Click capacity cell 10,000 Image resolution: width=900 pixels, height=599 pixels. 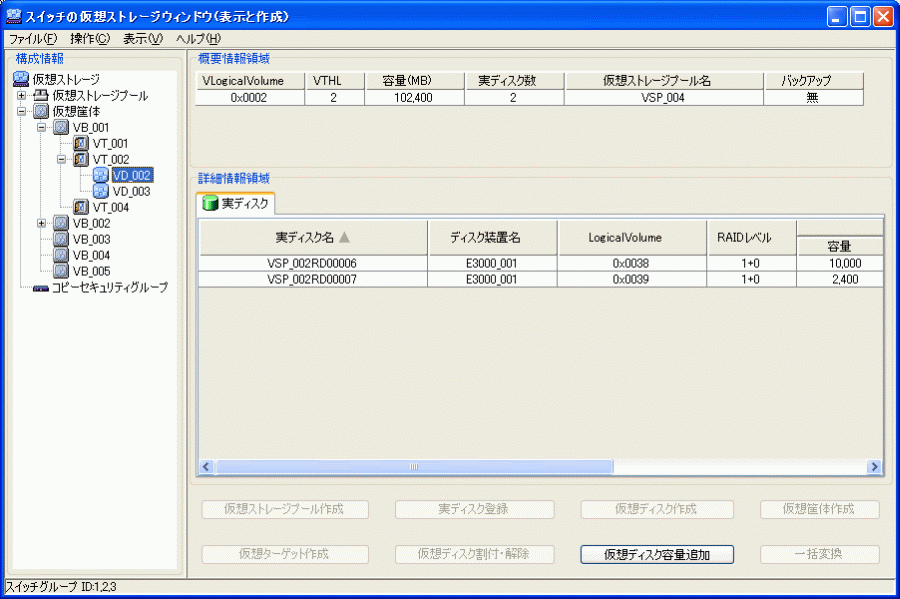pos(840,263)
